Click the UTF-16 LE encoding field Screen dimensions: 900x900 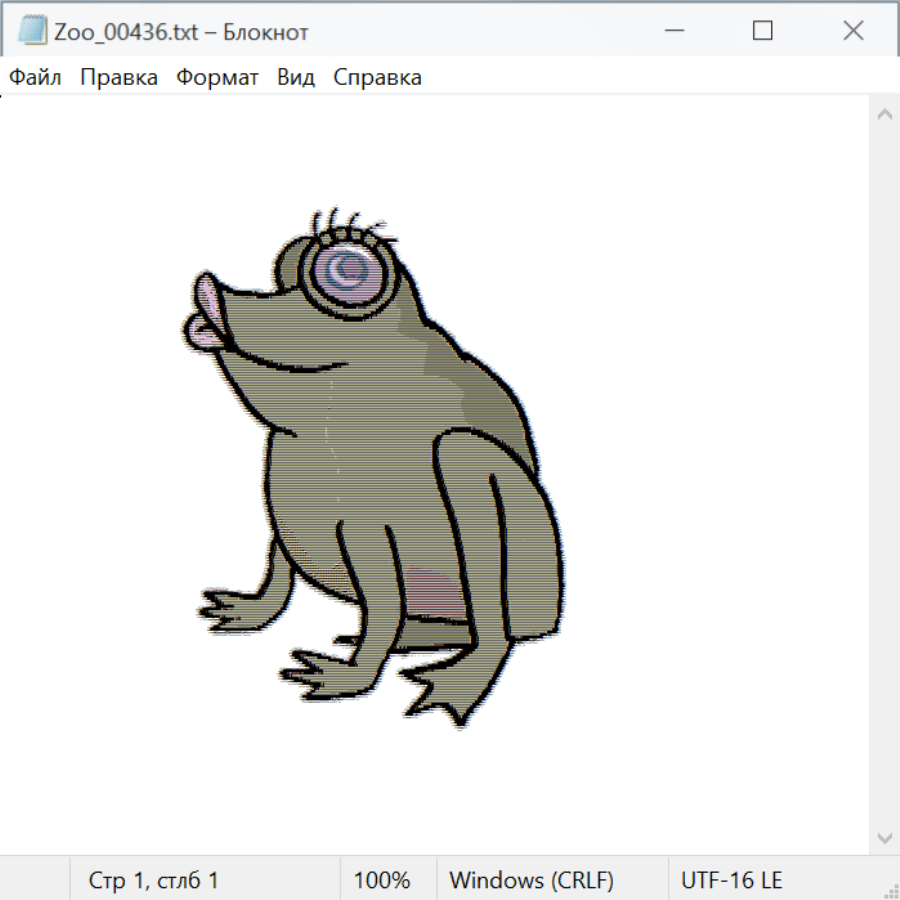pos(731,880)
